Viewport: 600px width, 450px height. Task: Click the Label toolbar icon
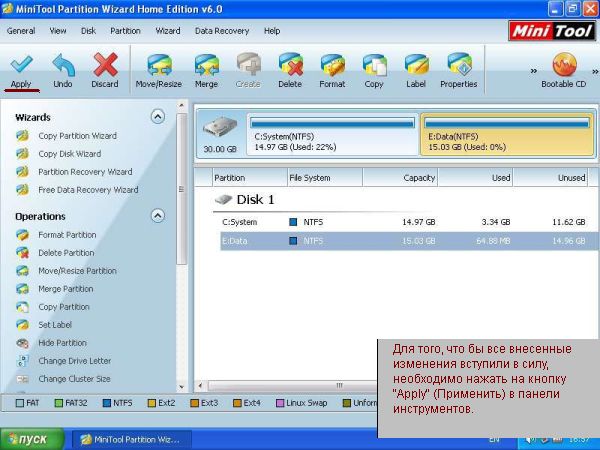[416, 65]
